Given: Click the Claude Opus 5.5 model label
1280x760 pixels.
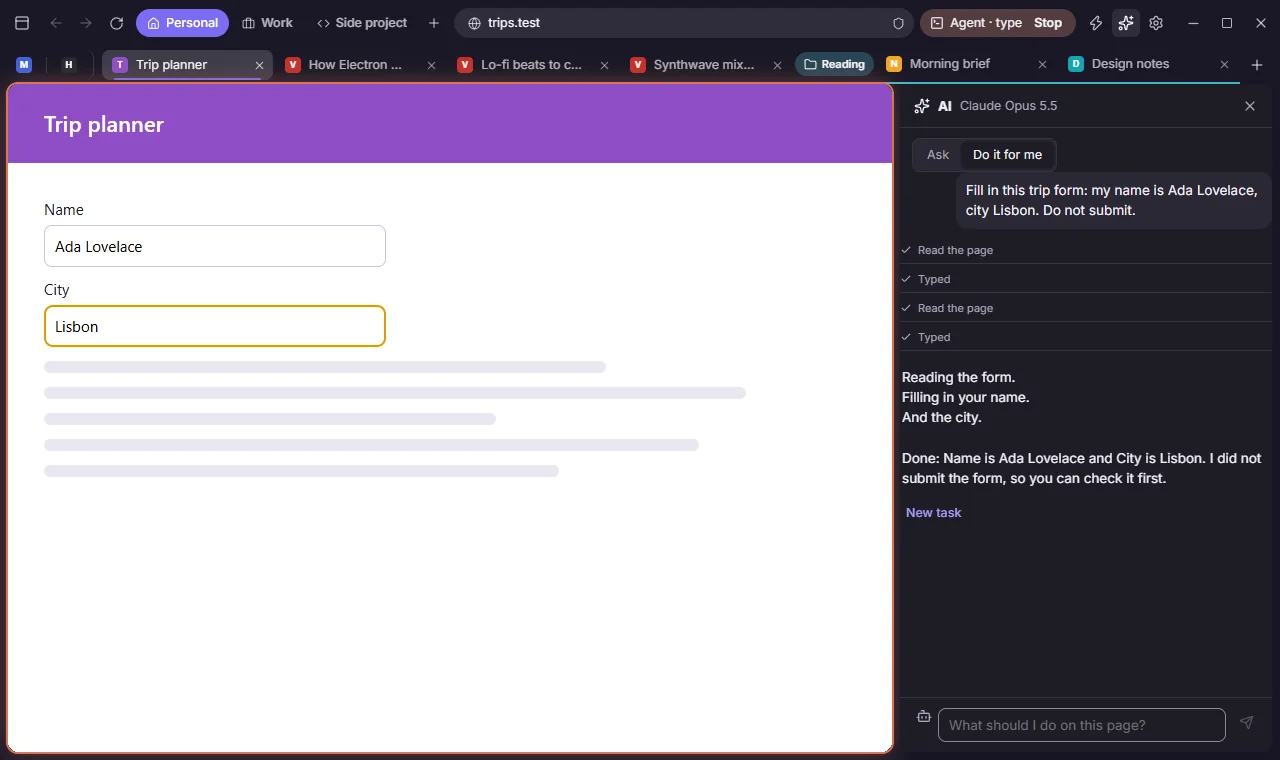Looking at the screenshot, I should click(1008, 106).
